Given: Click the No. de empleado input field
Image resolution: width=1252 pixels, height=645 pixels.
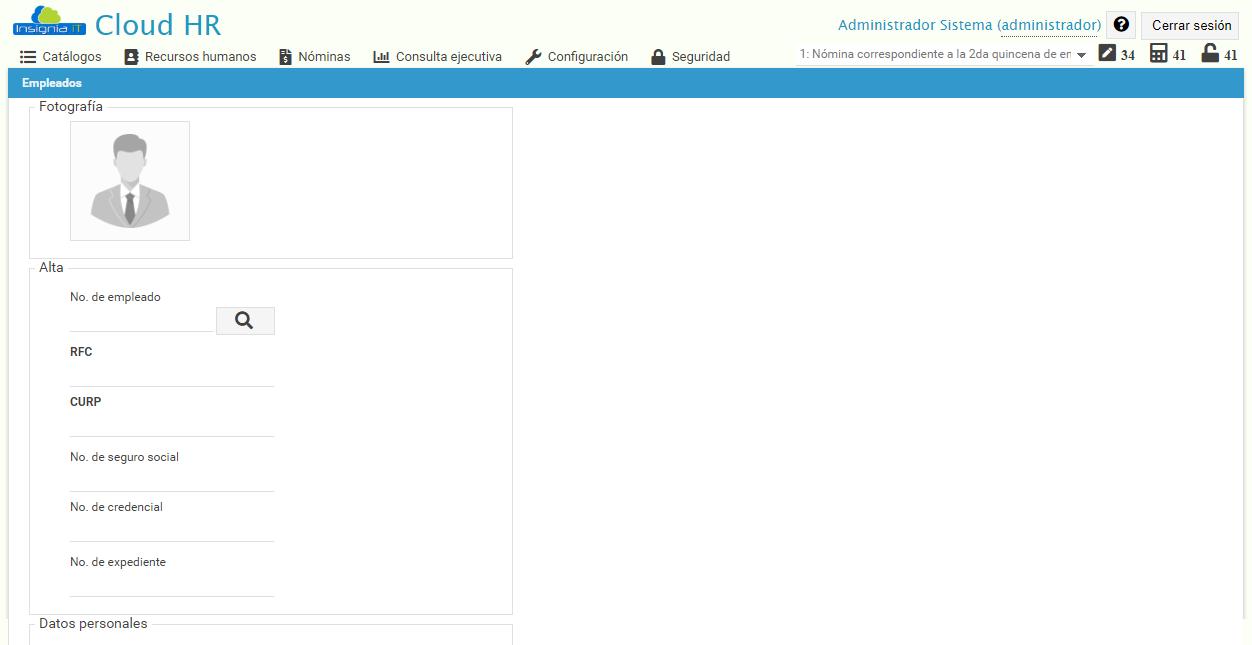Looking at the screenshot, I should click(x=140, y=320).
